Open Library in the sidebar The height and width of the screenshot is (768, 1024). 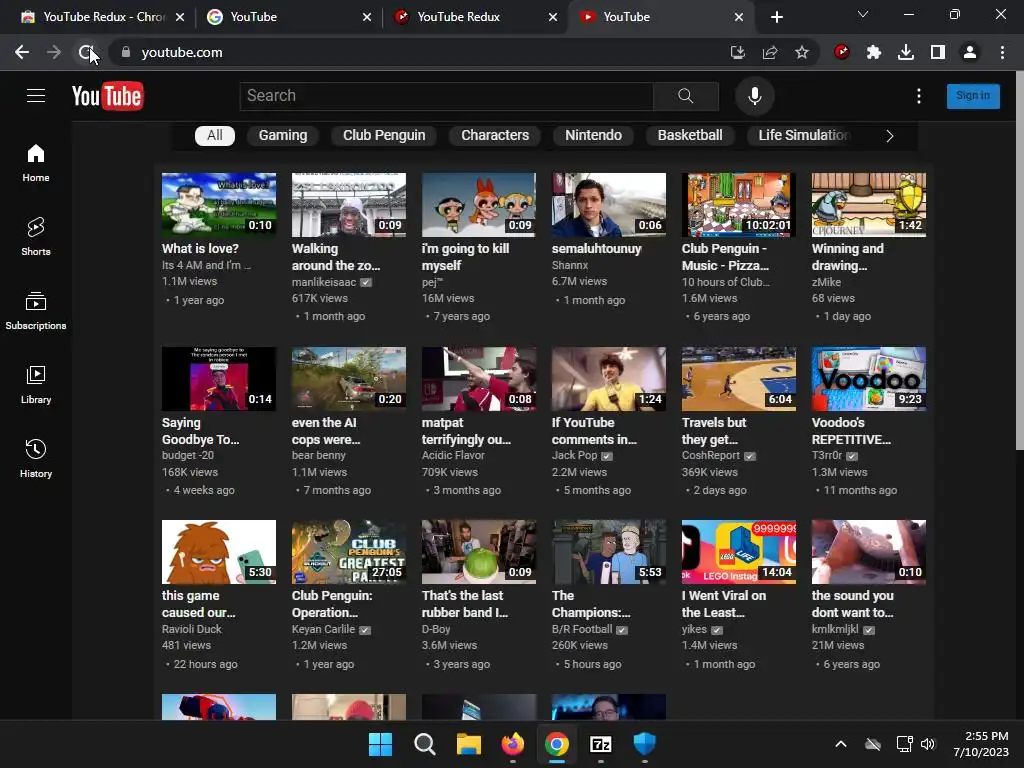(36, 385)
